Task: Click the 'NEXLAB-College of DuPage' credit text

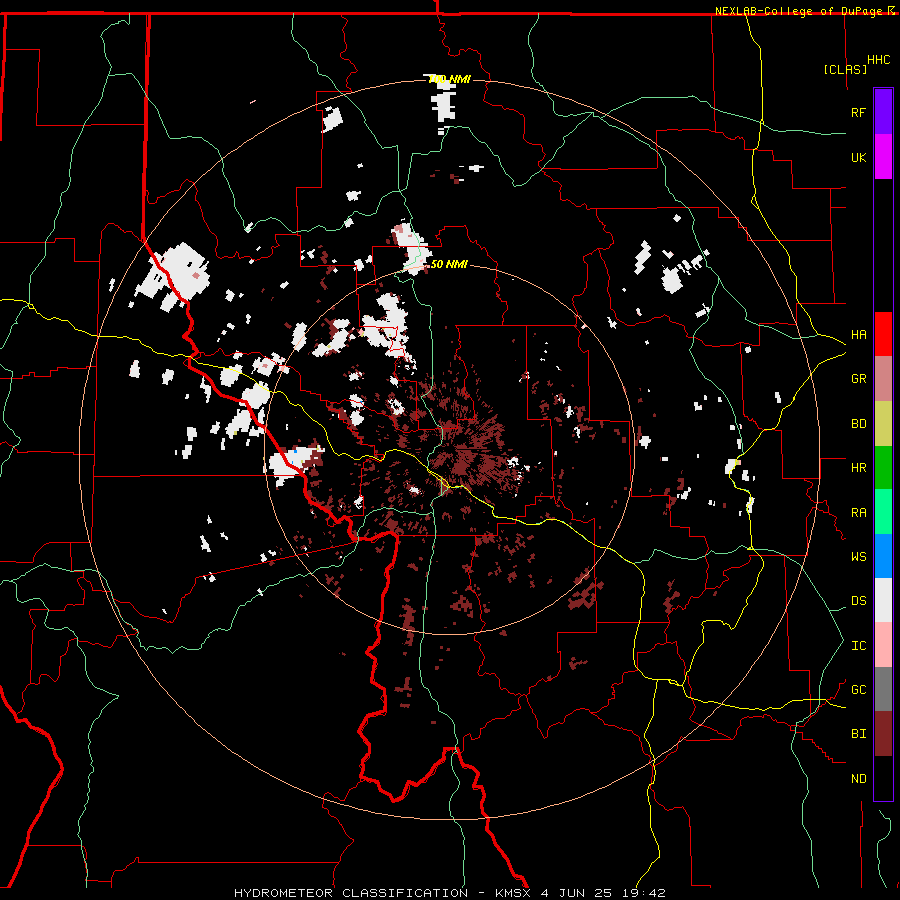Action: pyautogui.click(x=799, y=11)
